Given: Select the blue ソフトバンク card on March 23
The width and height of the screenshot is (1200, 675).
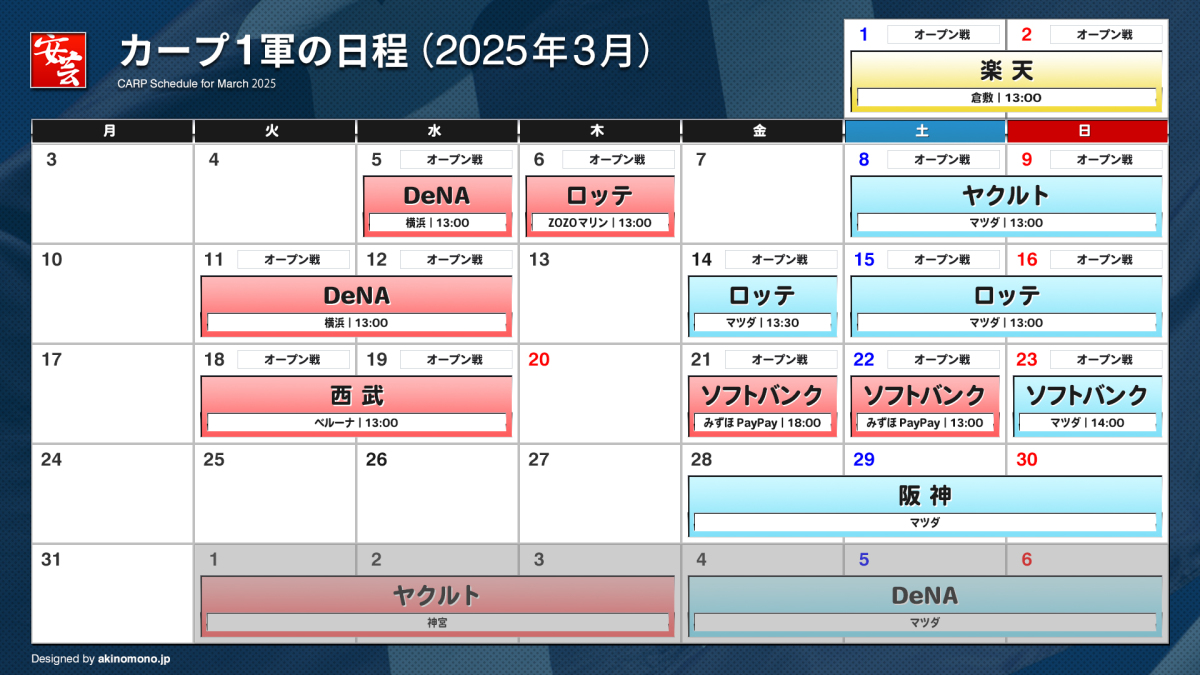Looking at the screenshot, I should pyautogui.click(x=1087, y=406).
